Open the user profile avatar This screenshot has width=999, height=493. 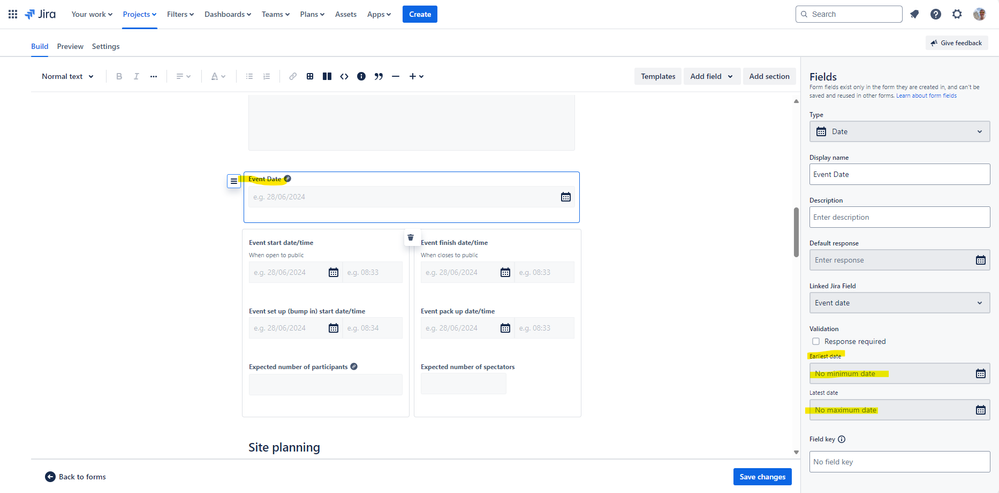(979, 14)
